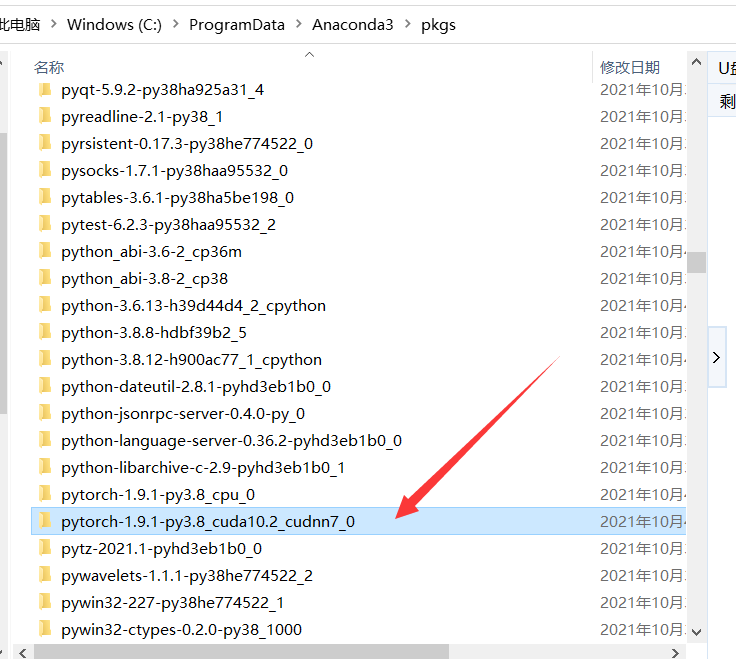The width and height of the screenshot is (736, 659).
Task: Click folder icon of pytorch-1.9.1-py3.8_cuda10.2_cudnn7_0
Action: (45, 521)
